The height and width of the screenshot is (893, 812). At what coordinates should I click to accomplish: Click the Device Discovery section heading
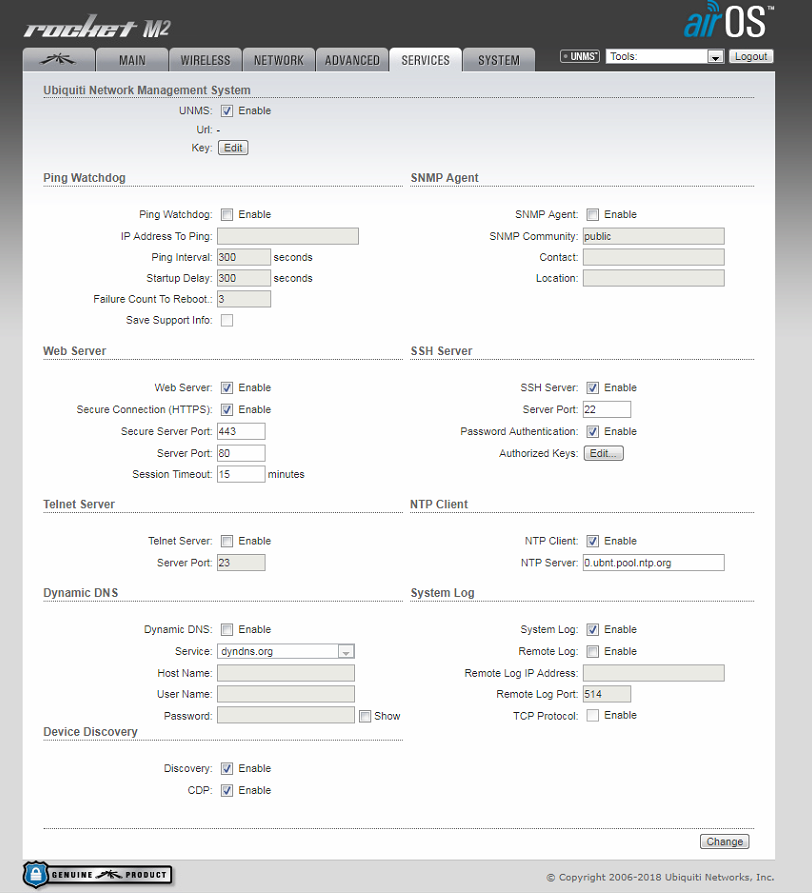[91, 732]
